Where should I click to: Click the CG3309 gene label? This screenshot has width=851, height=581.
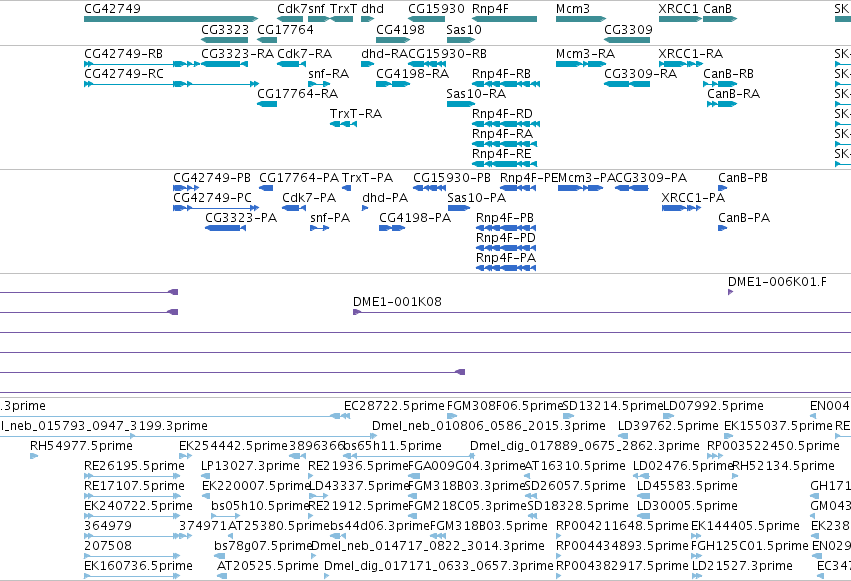[x=628, y=29]
